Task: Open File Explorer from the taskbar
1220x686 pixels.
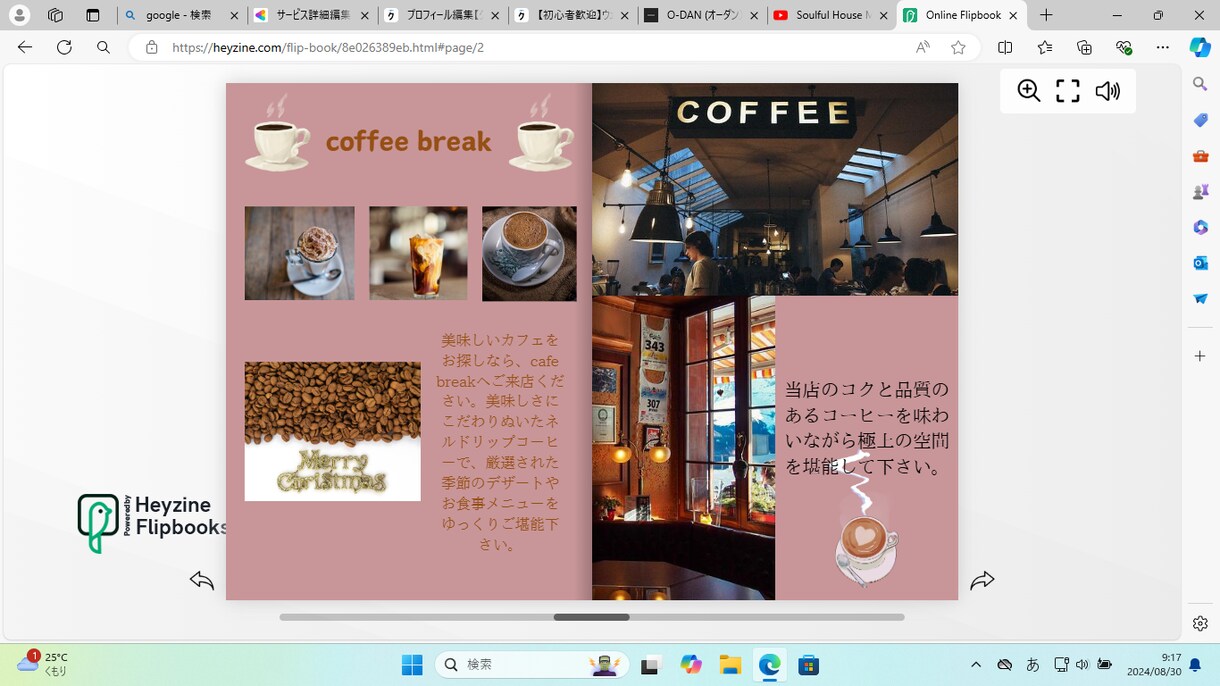Action: click(x=730, y=665)
